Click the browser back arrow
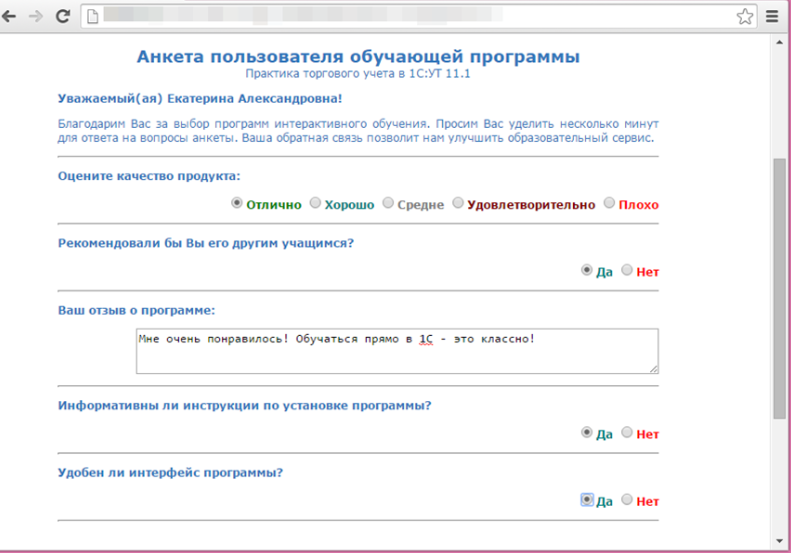791x553 pixels. (9, 16)
